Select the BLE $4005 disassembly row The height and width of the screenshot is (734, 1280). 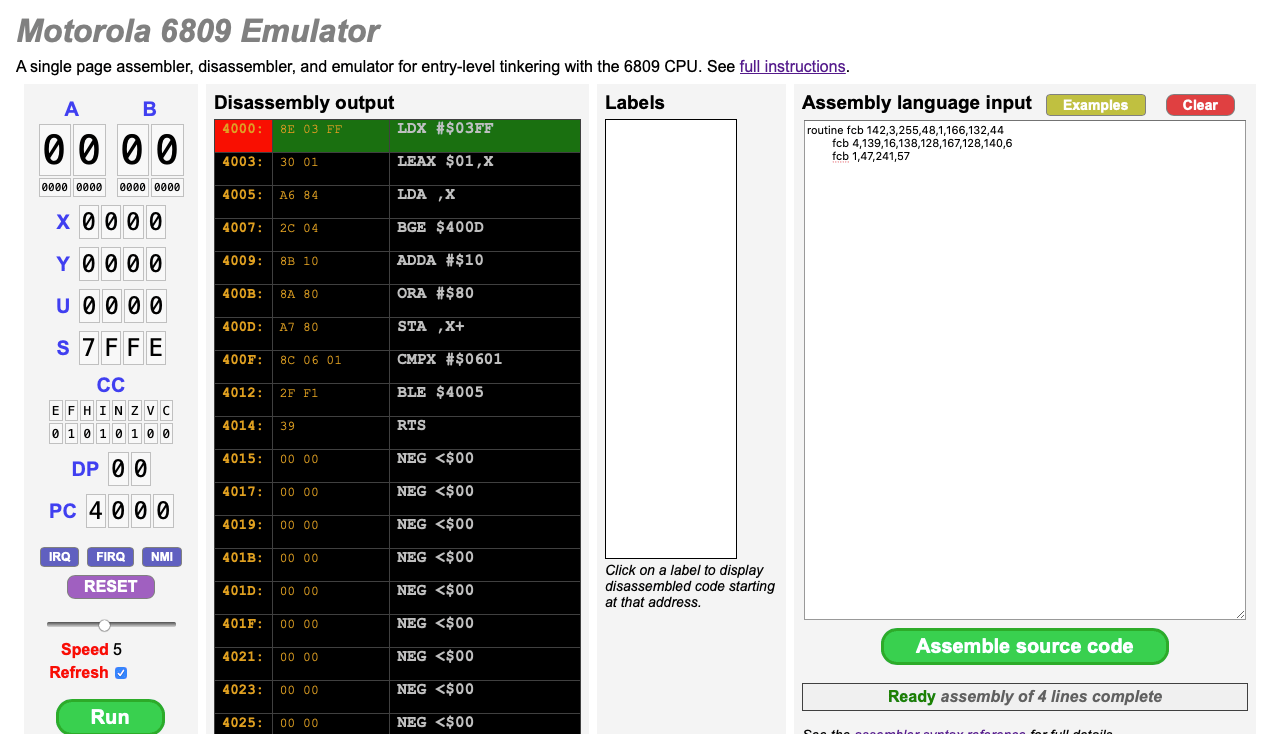(397, 400)
